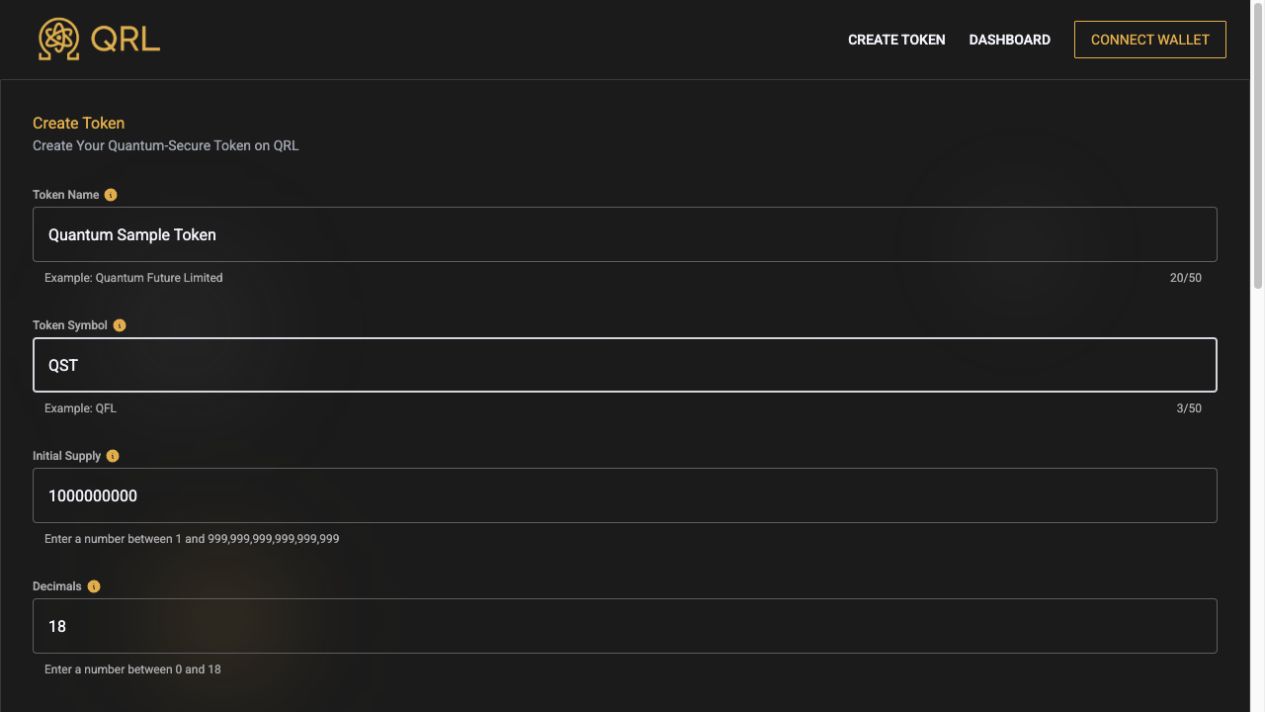Focus the Token Name input field
This screenshot has width=1265, height=712.
click(625, 234)
